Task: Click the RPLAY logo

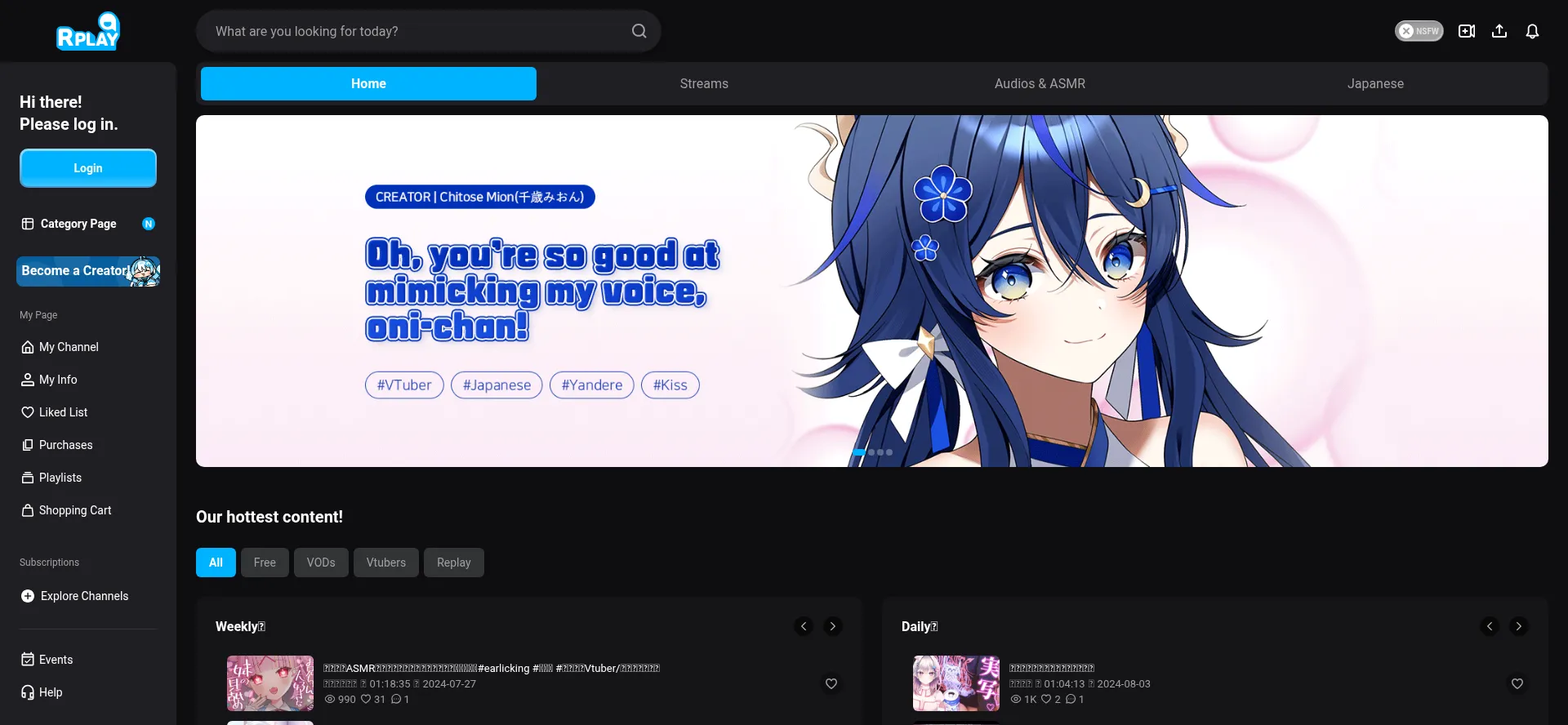Action: [88, 31]
